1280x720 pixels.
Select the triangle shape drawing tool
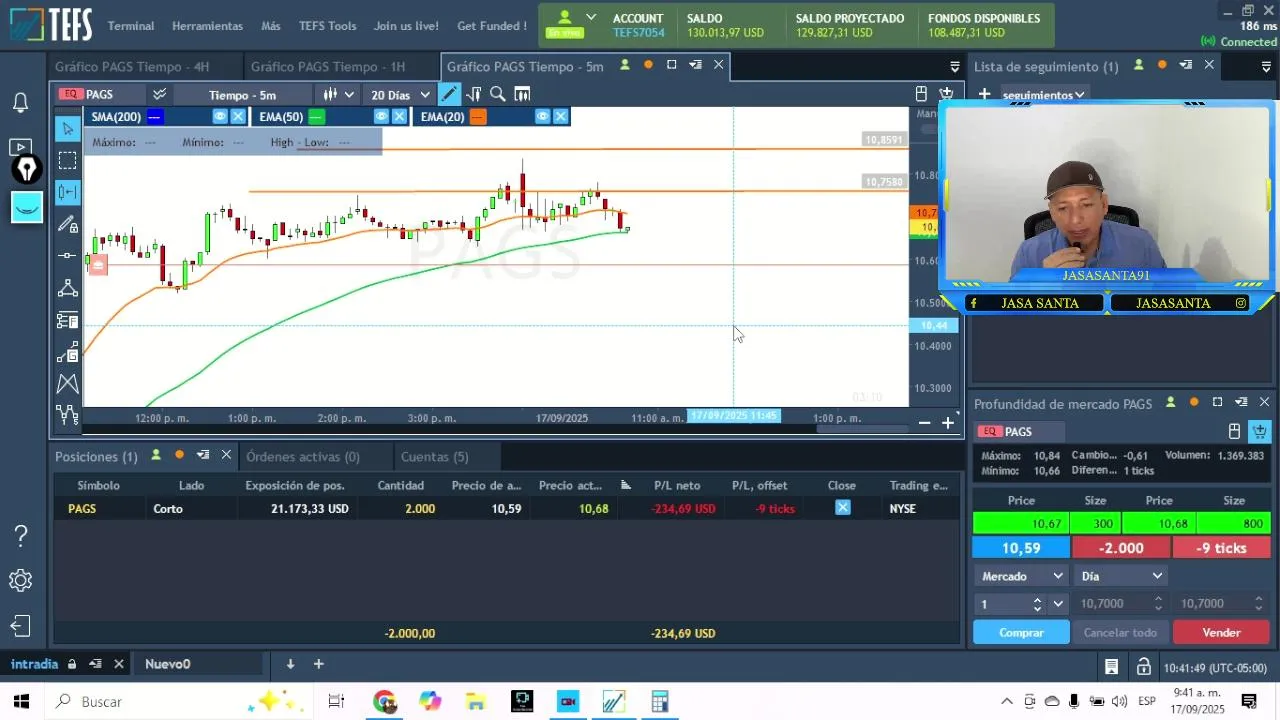click(x=67, y=288)
